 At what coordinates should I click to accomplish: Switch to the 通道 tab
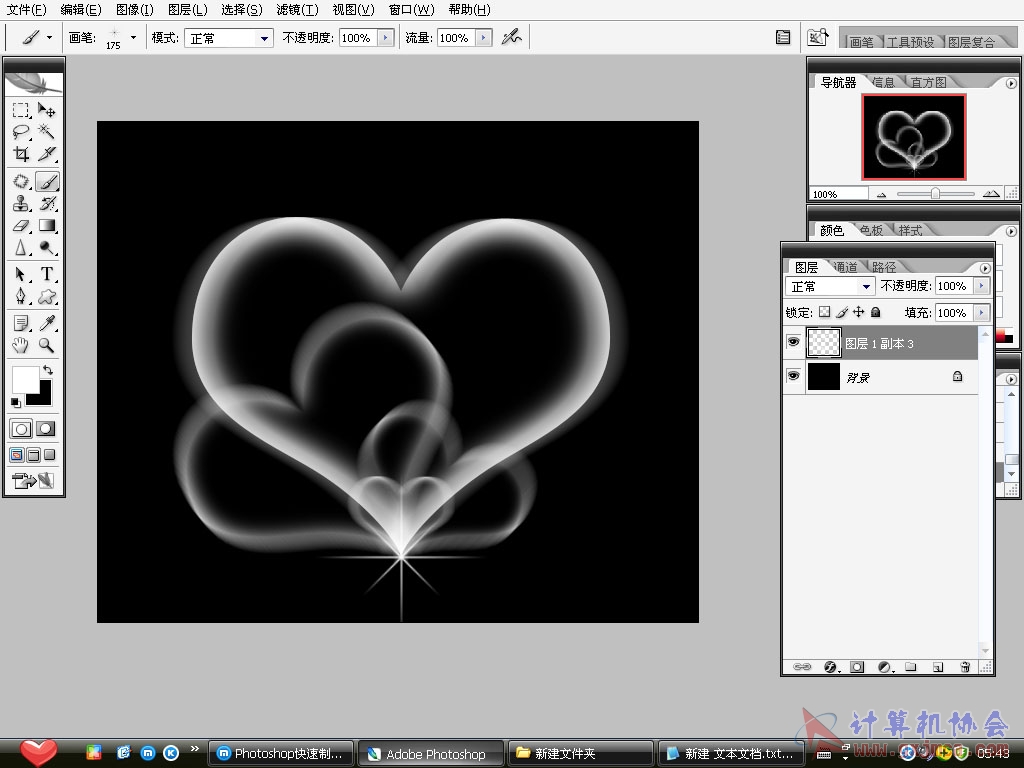(846, 267)
